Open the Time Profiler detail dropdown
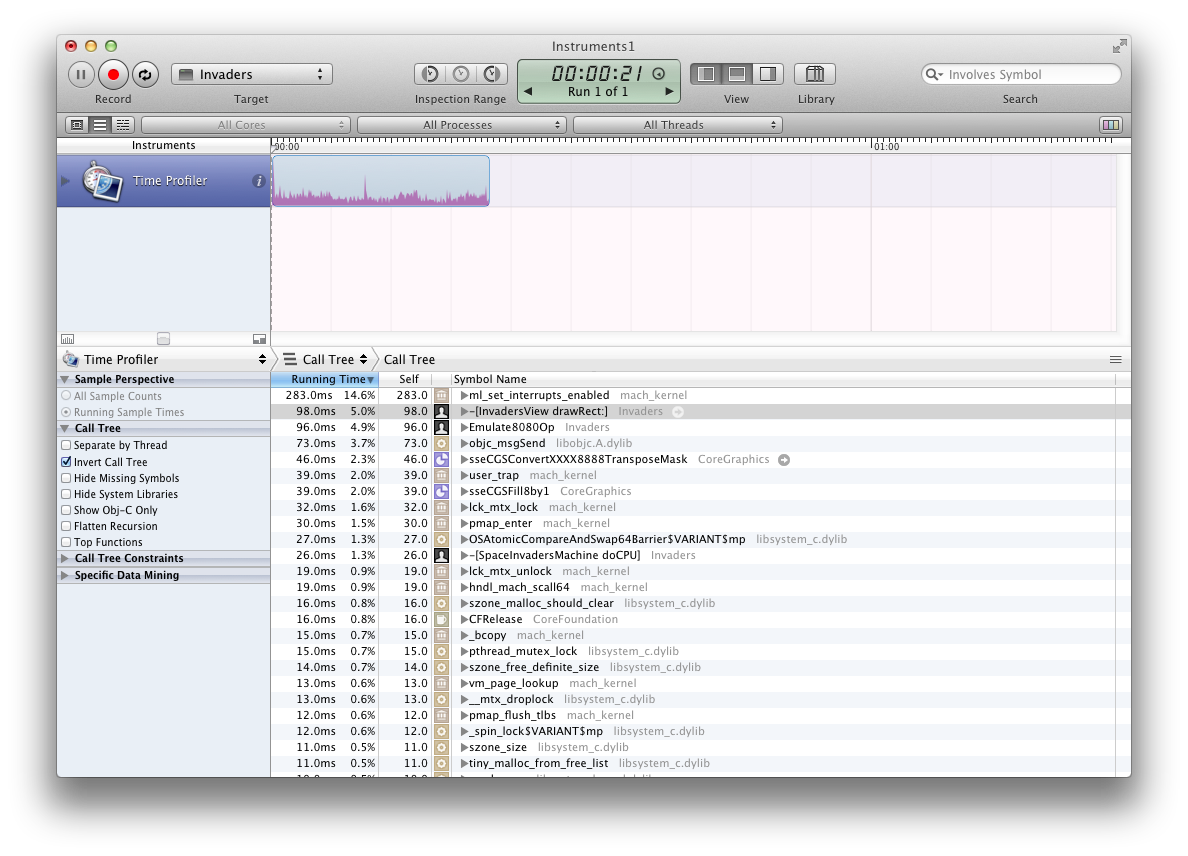The image size is (1188, 856). (x=164, y=359)
